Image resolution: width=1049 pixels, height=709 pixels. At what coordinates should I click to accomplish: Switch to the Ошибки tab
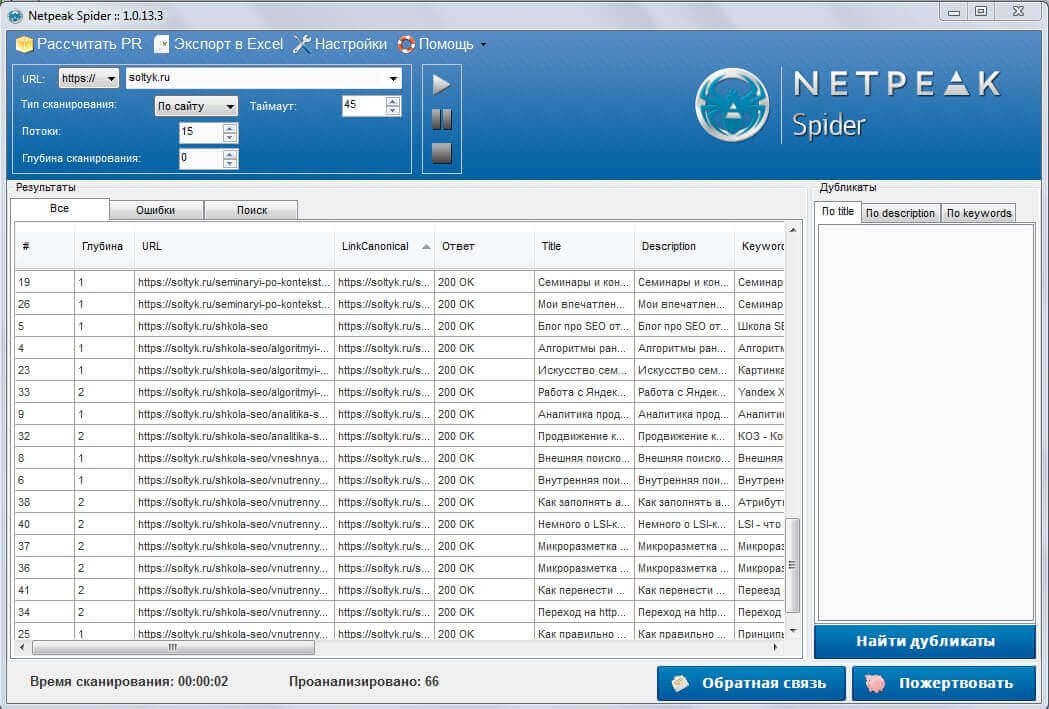[x=156, y=210]
